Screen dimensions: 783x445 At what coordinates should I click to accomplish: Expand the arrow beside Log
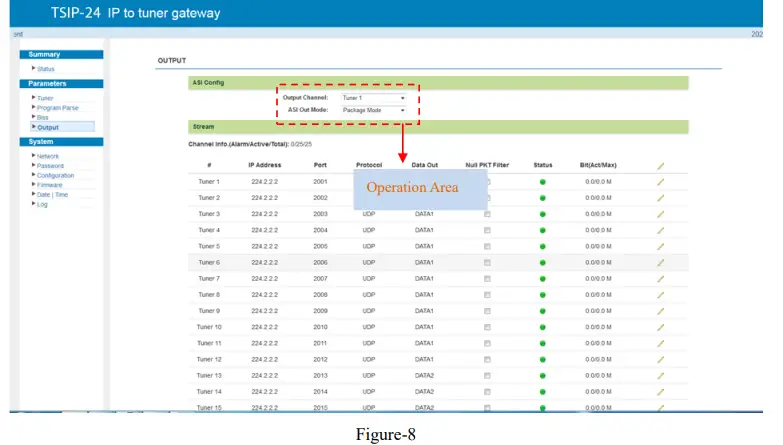33,203
